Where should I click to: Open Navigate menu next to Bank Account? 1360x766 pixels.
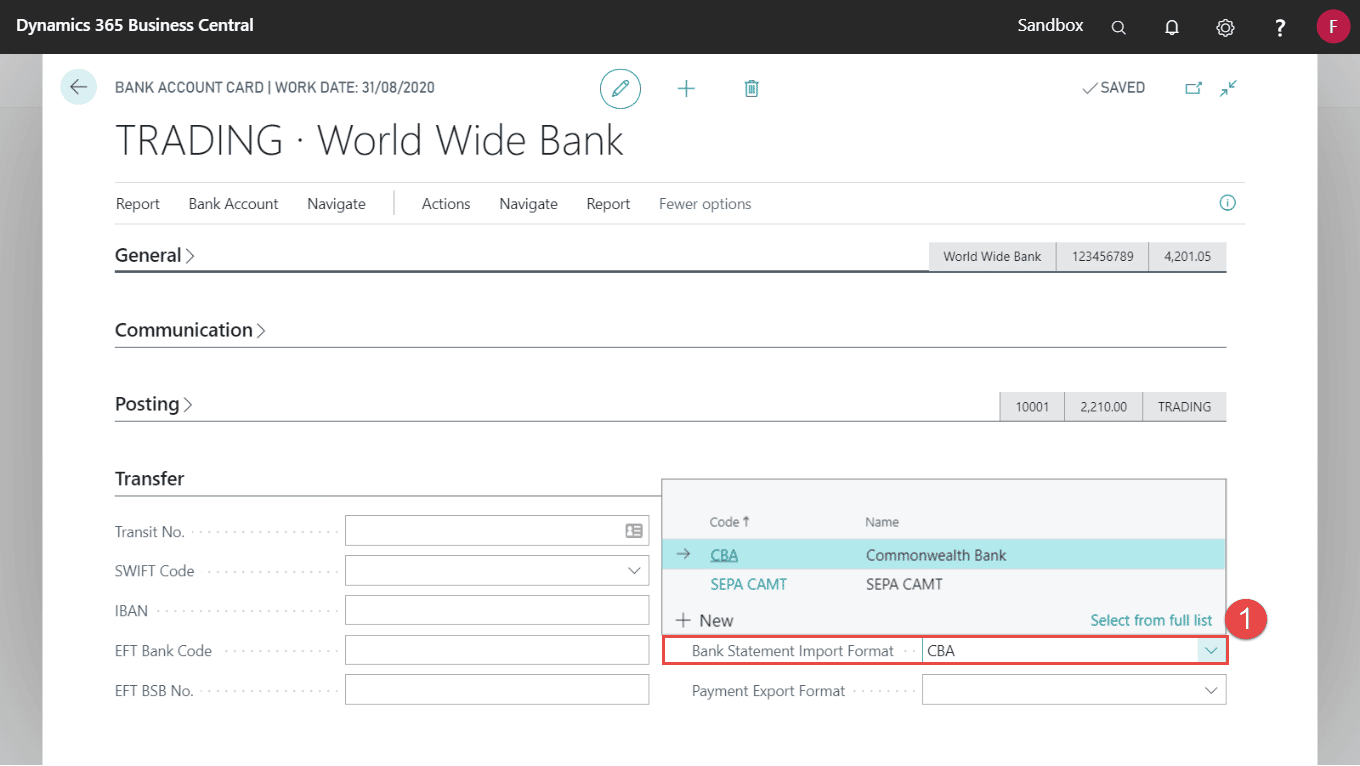click(336, 204)
